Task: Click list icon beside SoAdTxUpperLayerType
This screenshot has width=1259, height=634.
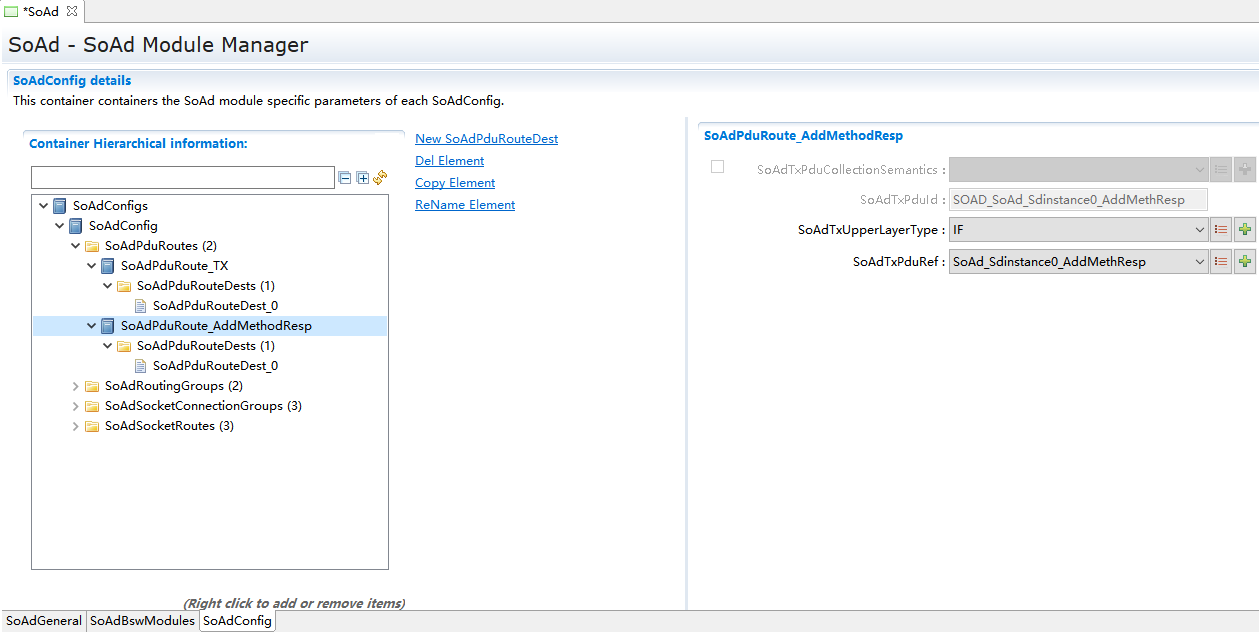Action: pyautogui.click(x=1220, y=230)
